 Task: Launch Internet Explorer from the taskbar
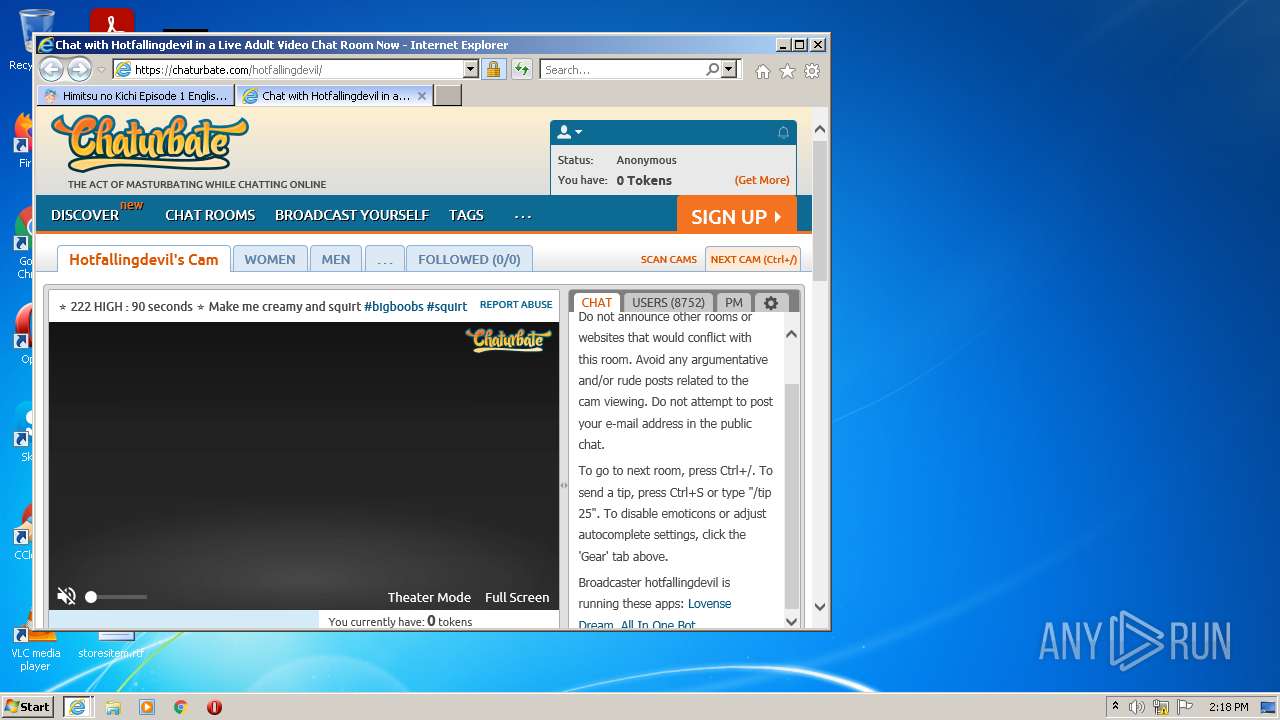click(77, 706)
